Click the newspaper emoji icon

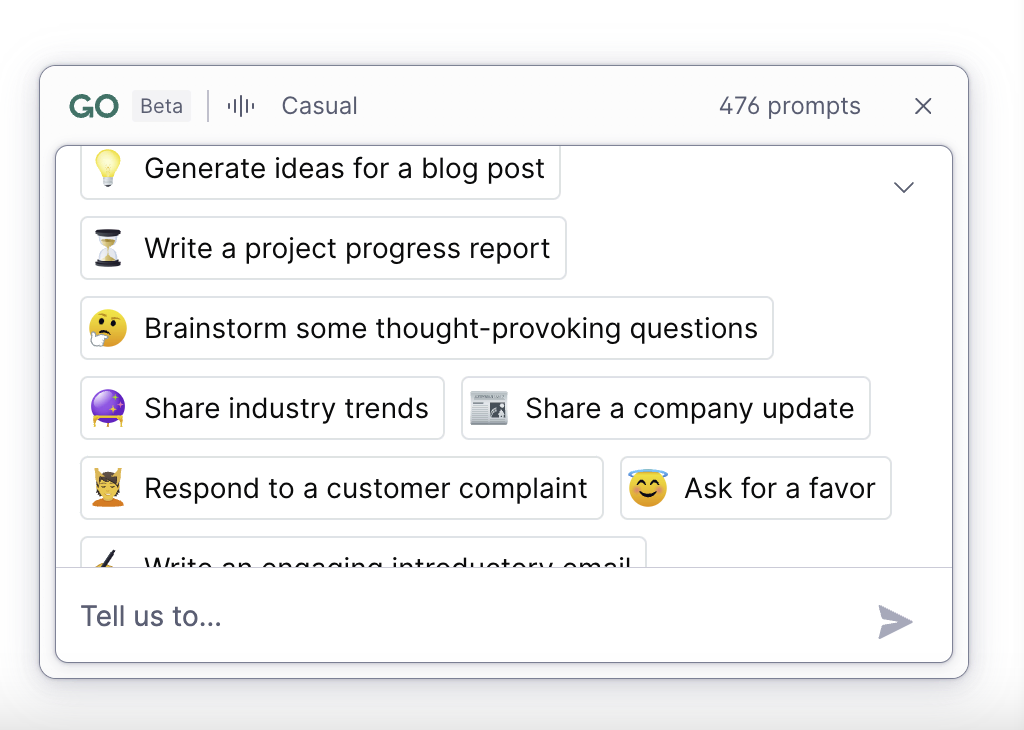pos(489,408)
